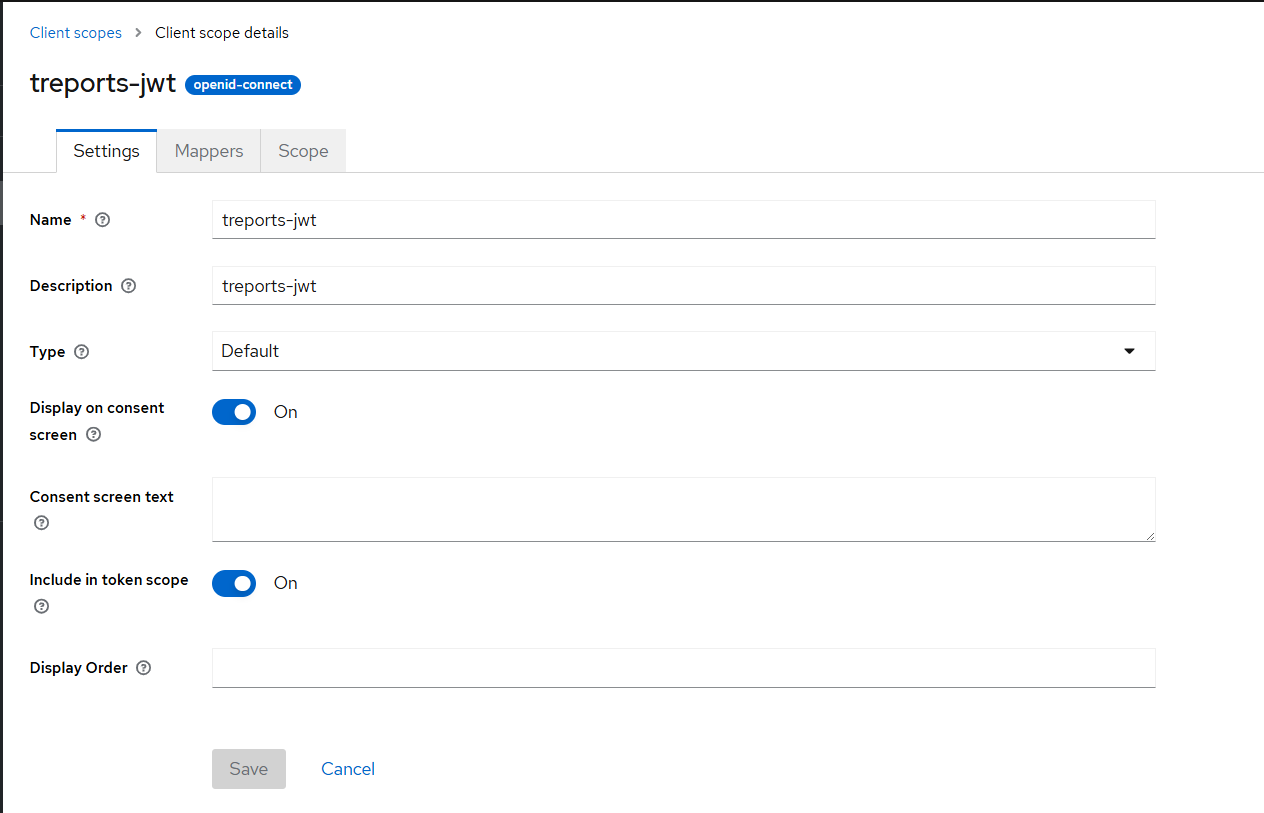Disable the Display on consent screen switch
This screenshot has height=813, width=1264.
tap(234, 412)
